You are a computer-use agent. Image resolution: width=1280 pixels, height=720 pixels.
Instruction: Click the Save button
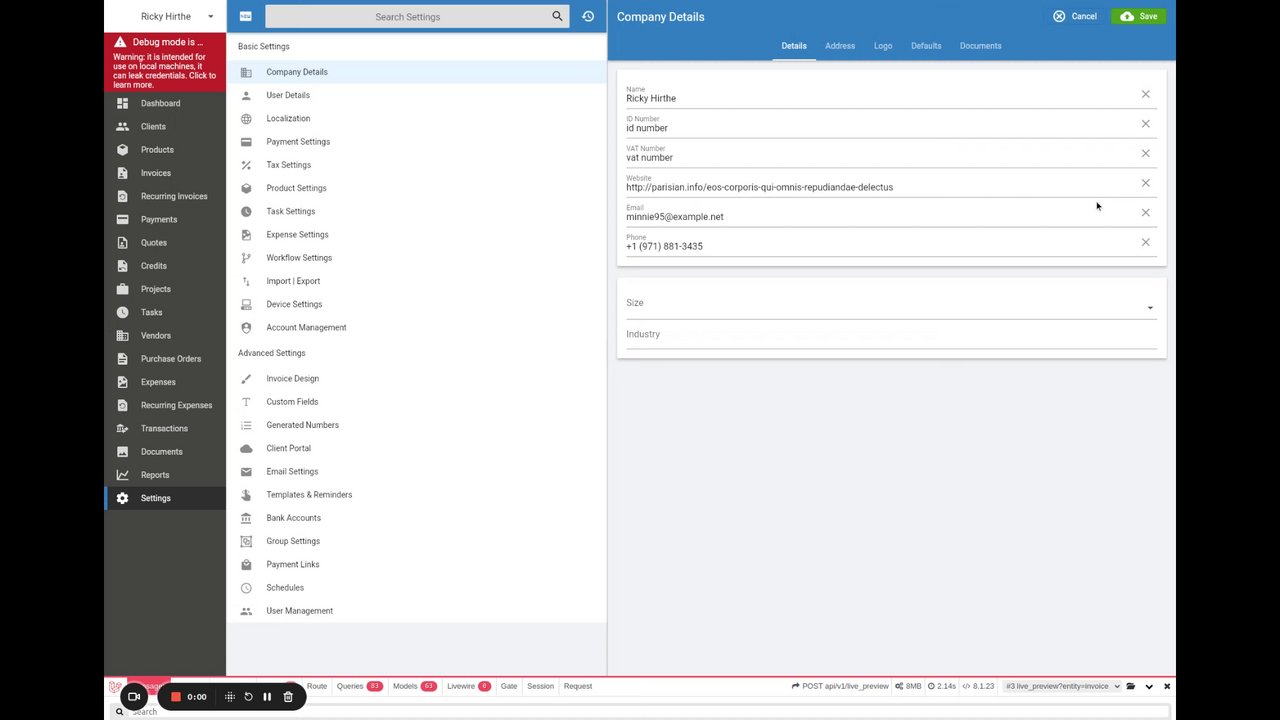(x=1138, y=16)
